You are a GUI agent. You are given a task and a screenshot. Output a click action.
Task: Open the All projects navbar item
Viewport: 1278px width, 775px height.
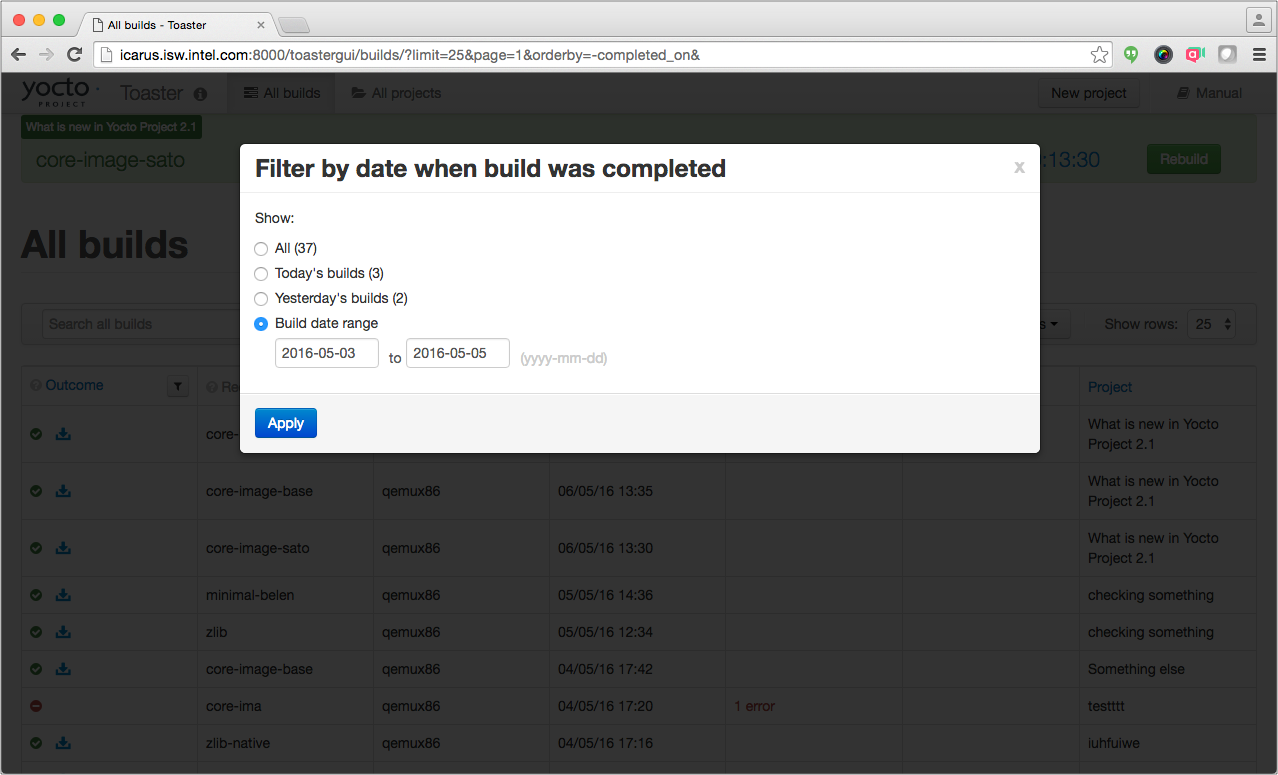point(396,93)
